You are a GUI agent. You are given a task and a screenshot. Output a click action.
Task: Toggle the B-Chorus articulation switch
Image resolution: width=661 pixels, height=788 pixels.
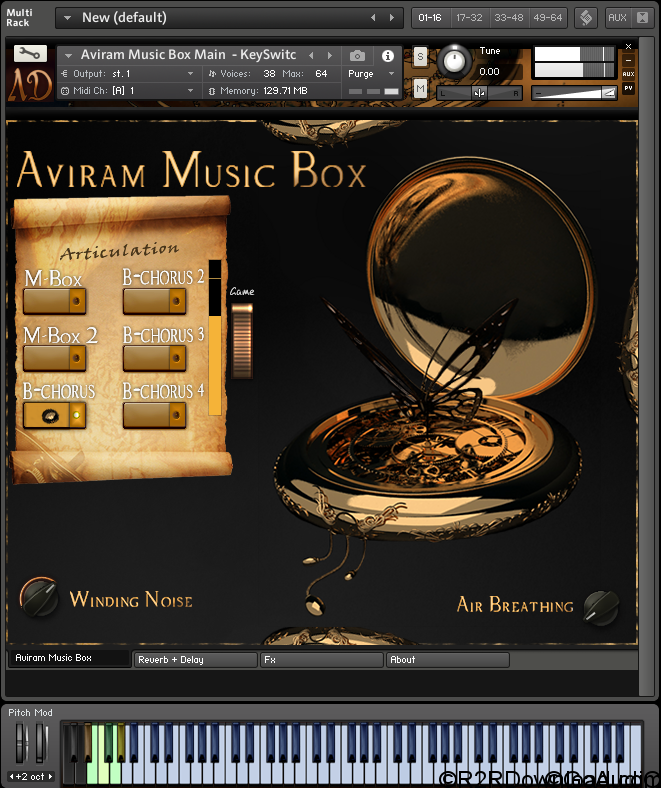click(x=55, y=415)
